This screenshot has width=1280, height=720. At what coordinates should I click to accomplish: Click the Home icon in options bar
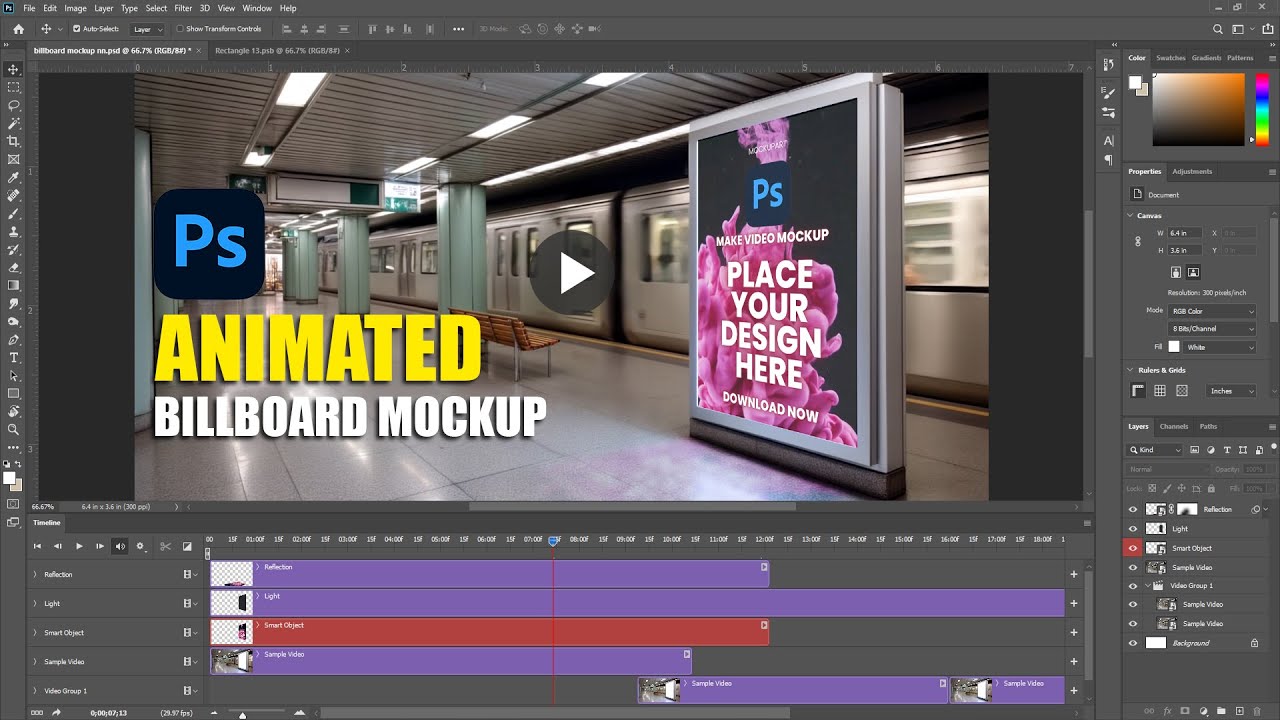(x=18, y=29)
